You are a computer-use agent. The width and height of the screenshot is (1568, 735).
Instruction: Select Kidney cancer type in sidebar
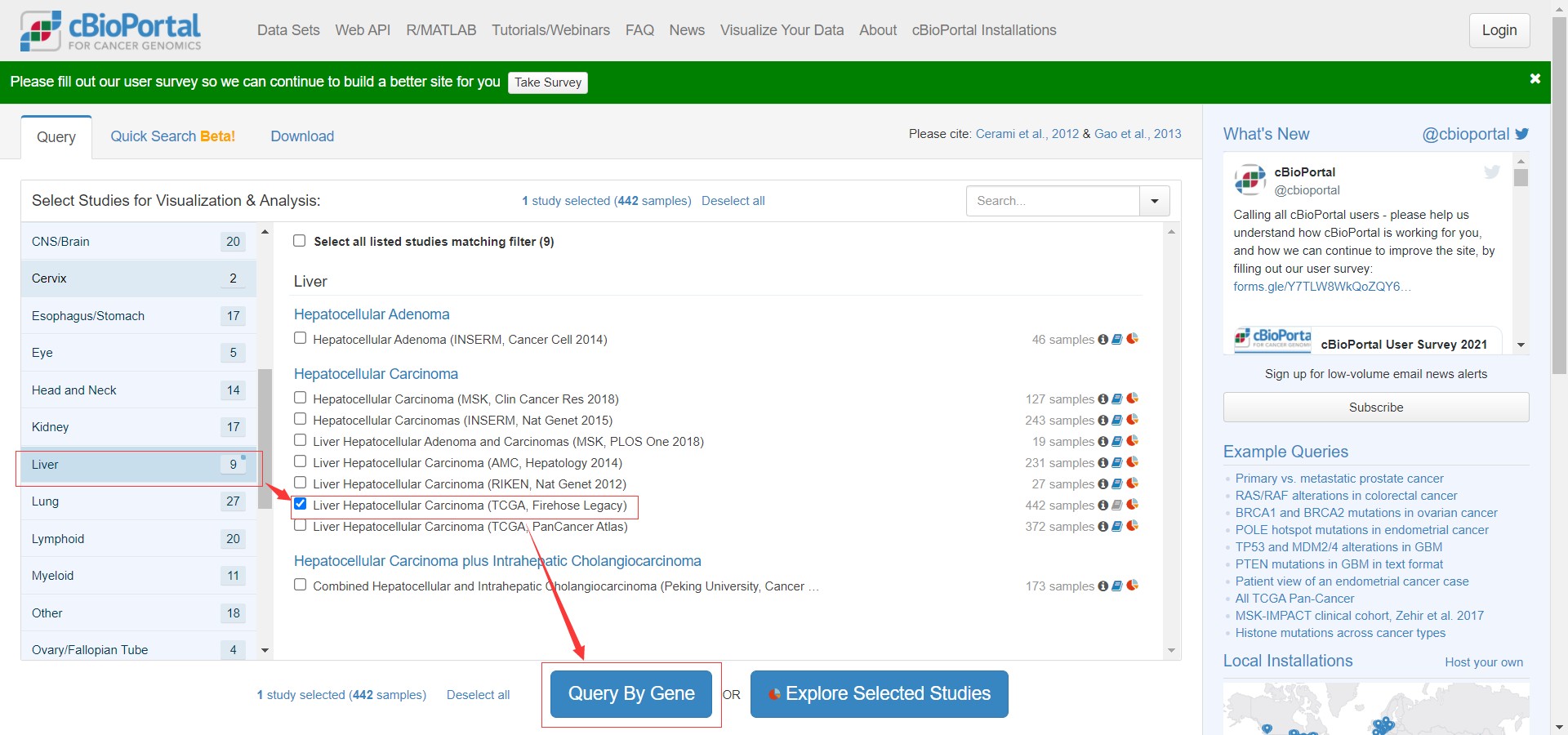point(139,427)
